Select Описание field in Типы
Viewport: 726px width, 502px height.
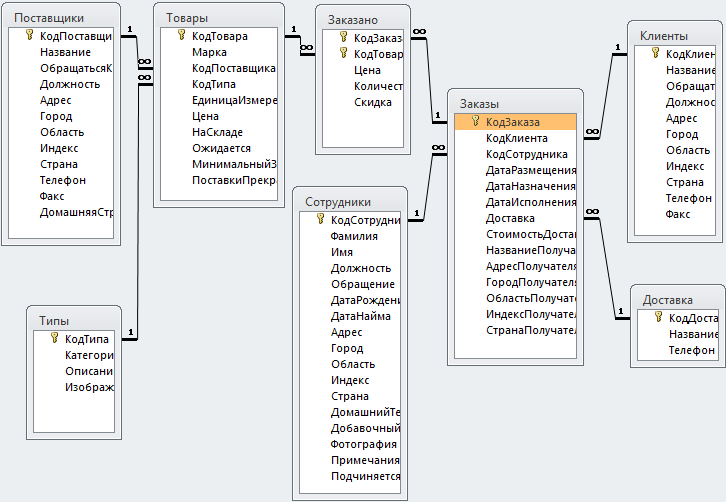pos(74,371)
